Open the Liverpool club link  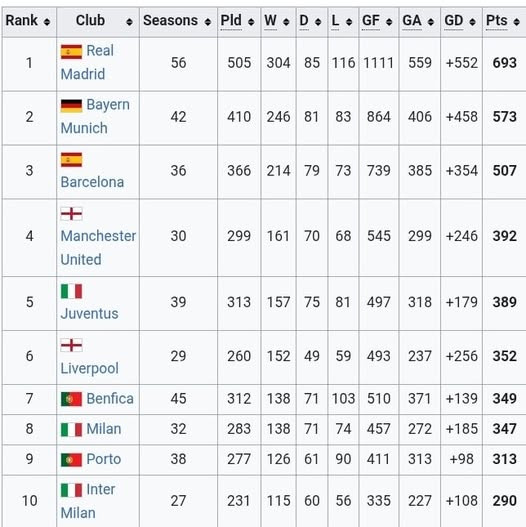click(89, 368)
